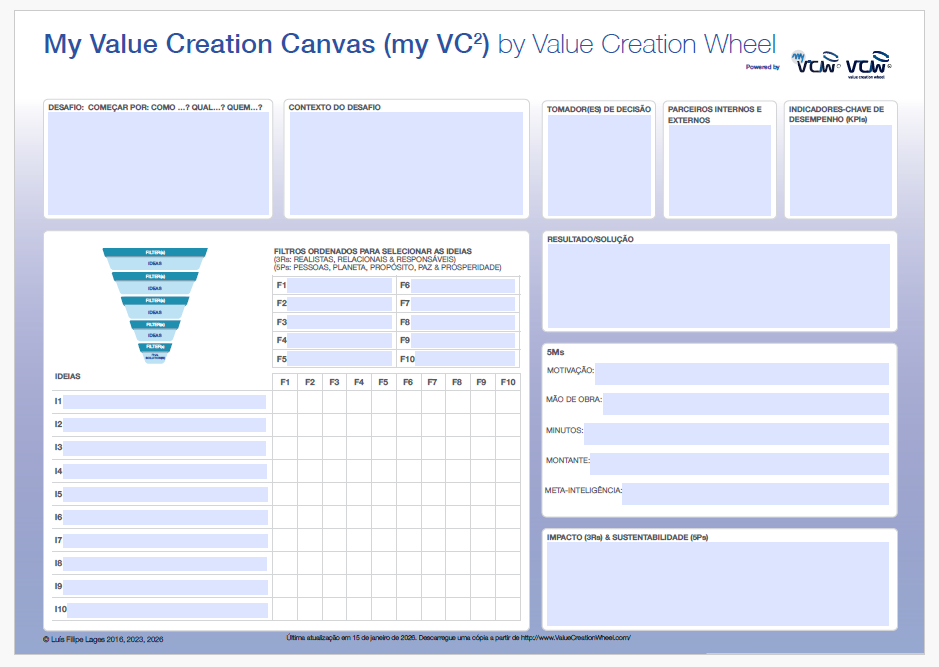This screenshot has width=939, height=667.
Task: Click the F1 column header in grid
Action: coord(285,382)
